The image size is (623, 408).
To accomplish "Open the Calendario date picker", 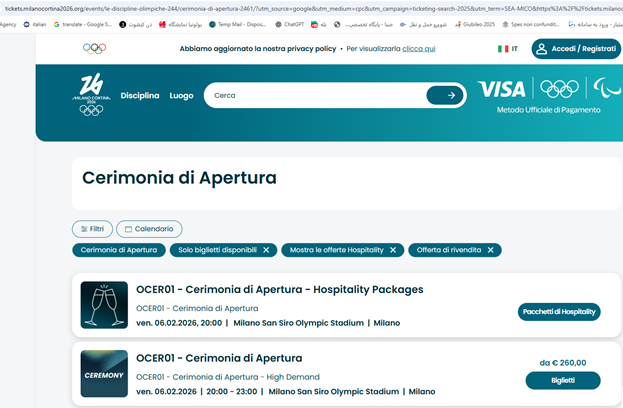I will click(149, 229).
